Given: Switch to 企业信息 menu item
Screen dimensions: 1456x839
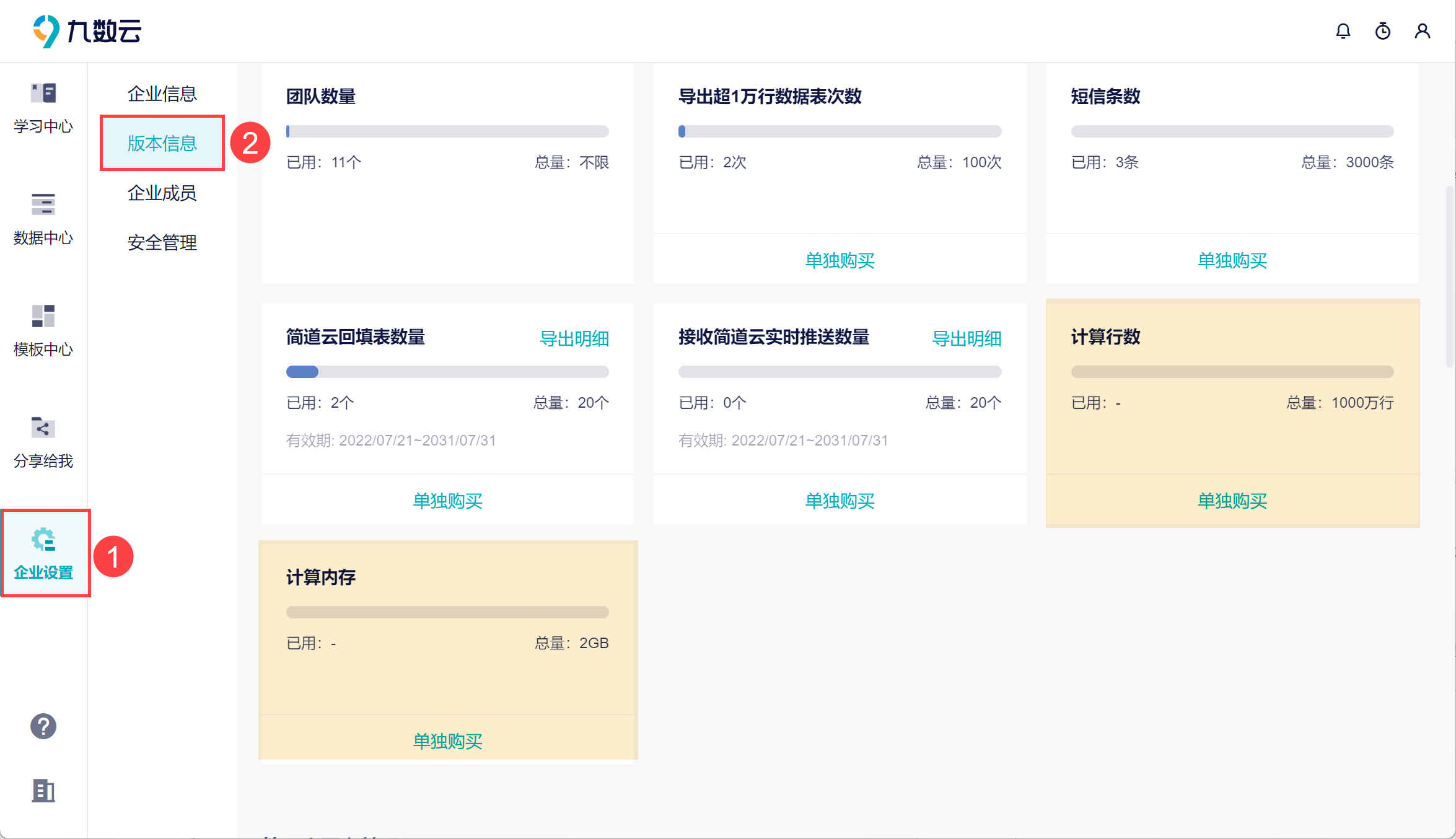Looking at the screenshot, I should tap(162, 94).
